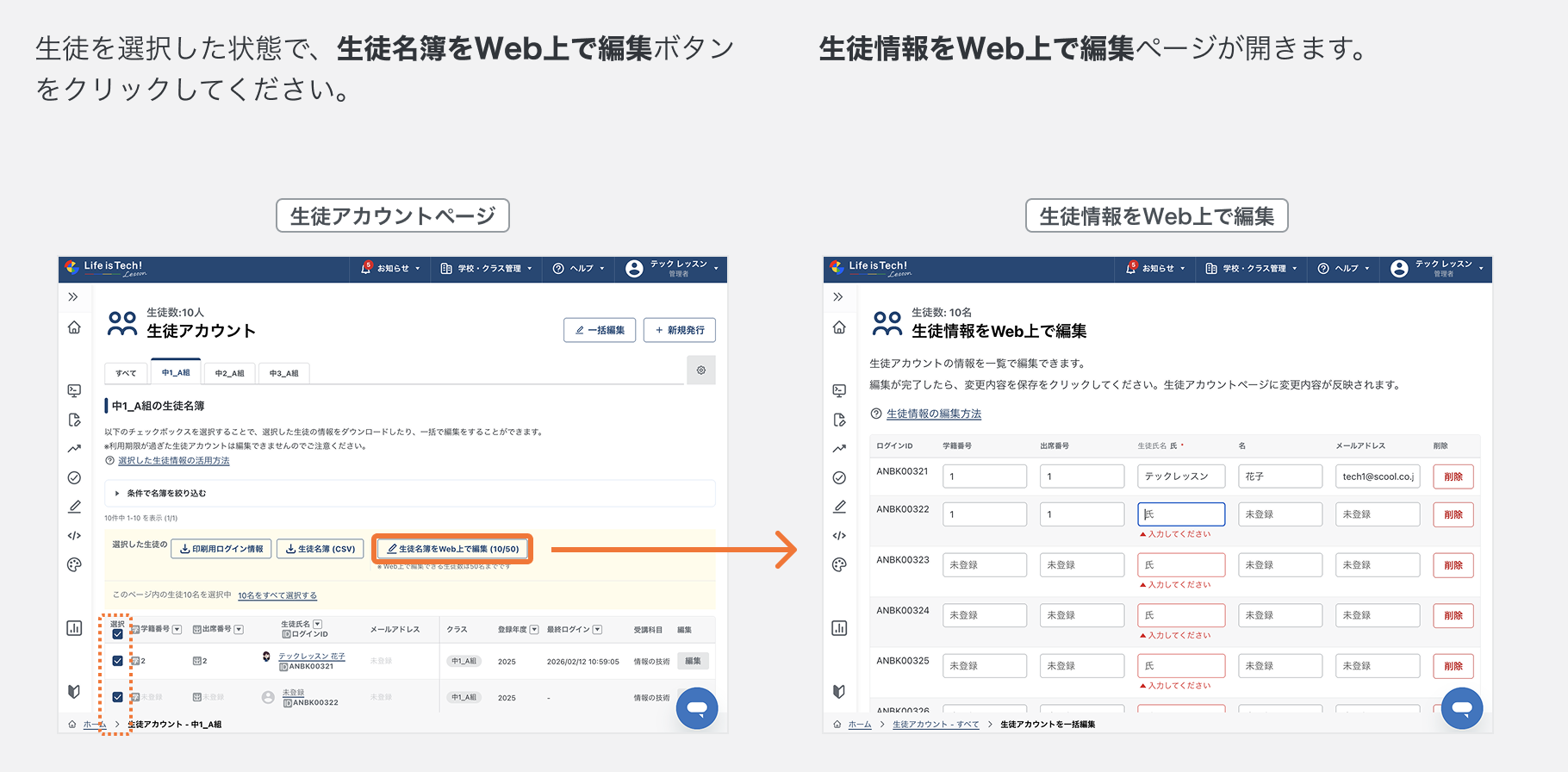The width and height of the screenshot is (1568, 772).
Task: Click the 生徒名簿をWeb上で編集 (10/50) button
Action: pyautogui.click(x=452, y=549)
